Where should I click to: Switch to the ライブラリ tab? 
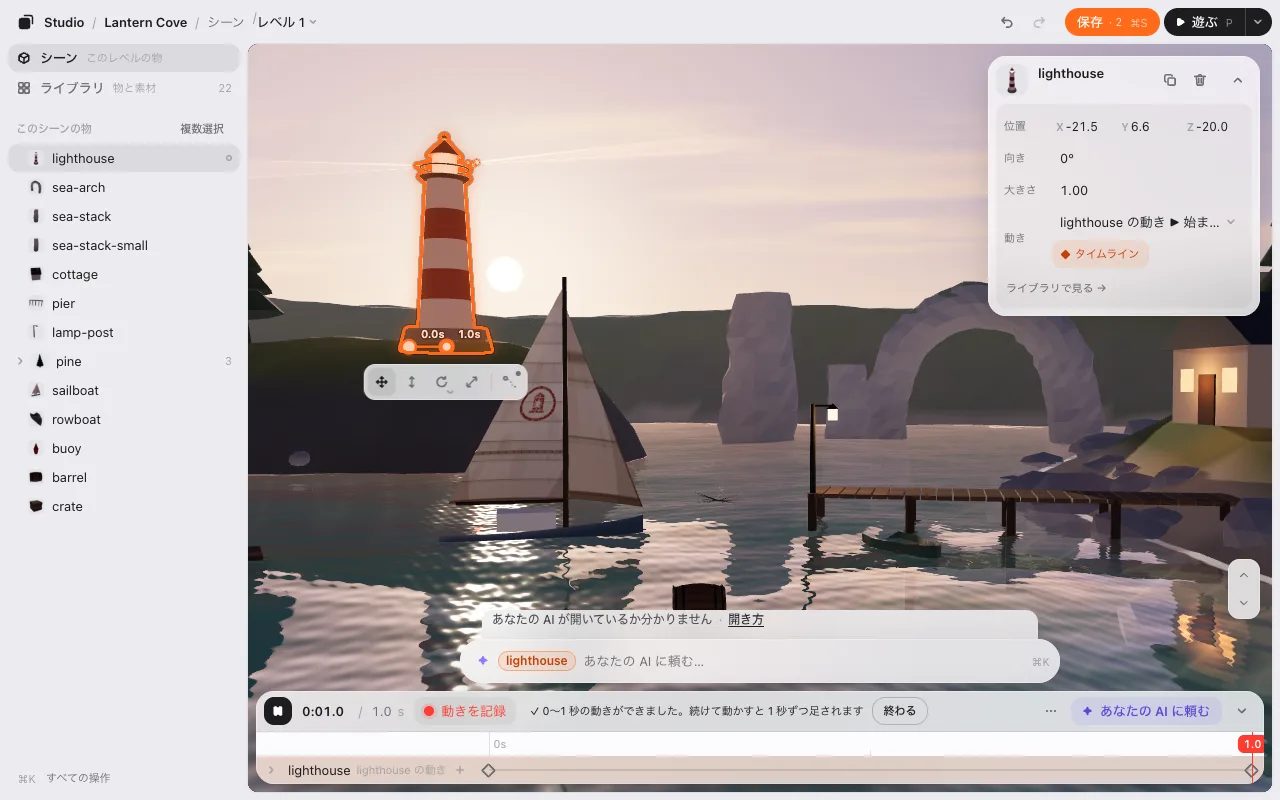[x=124, y=88]
